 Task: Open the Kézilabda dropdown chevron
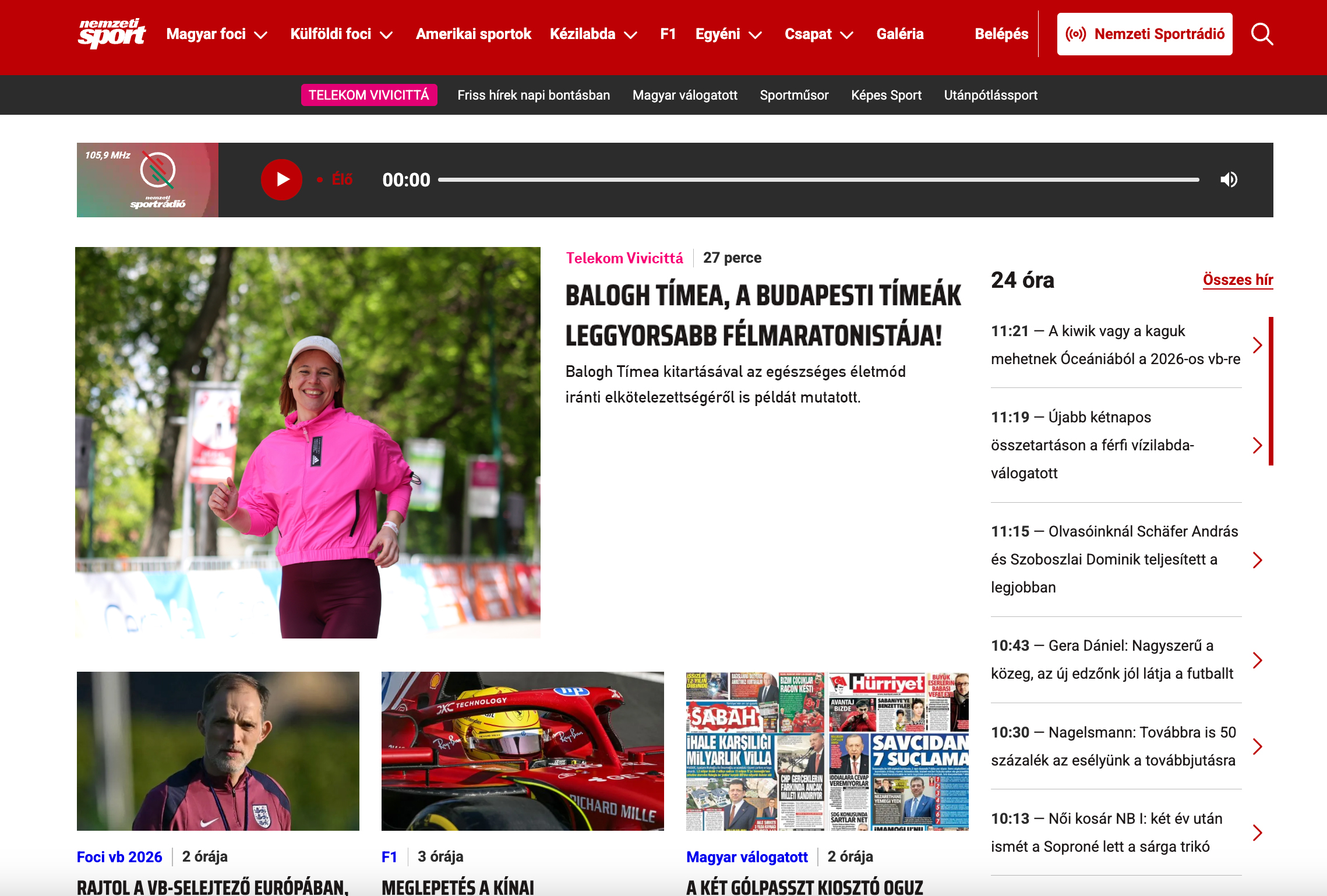(x=630, y=35)
